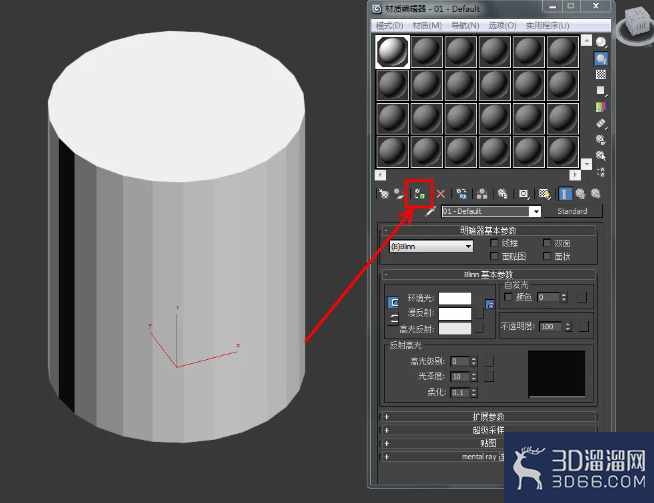Click the 不透明度 opacity map button

pos(584,327)
